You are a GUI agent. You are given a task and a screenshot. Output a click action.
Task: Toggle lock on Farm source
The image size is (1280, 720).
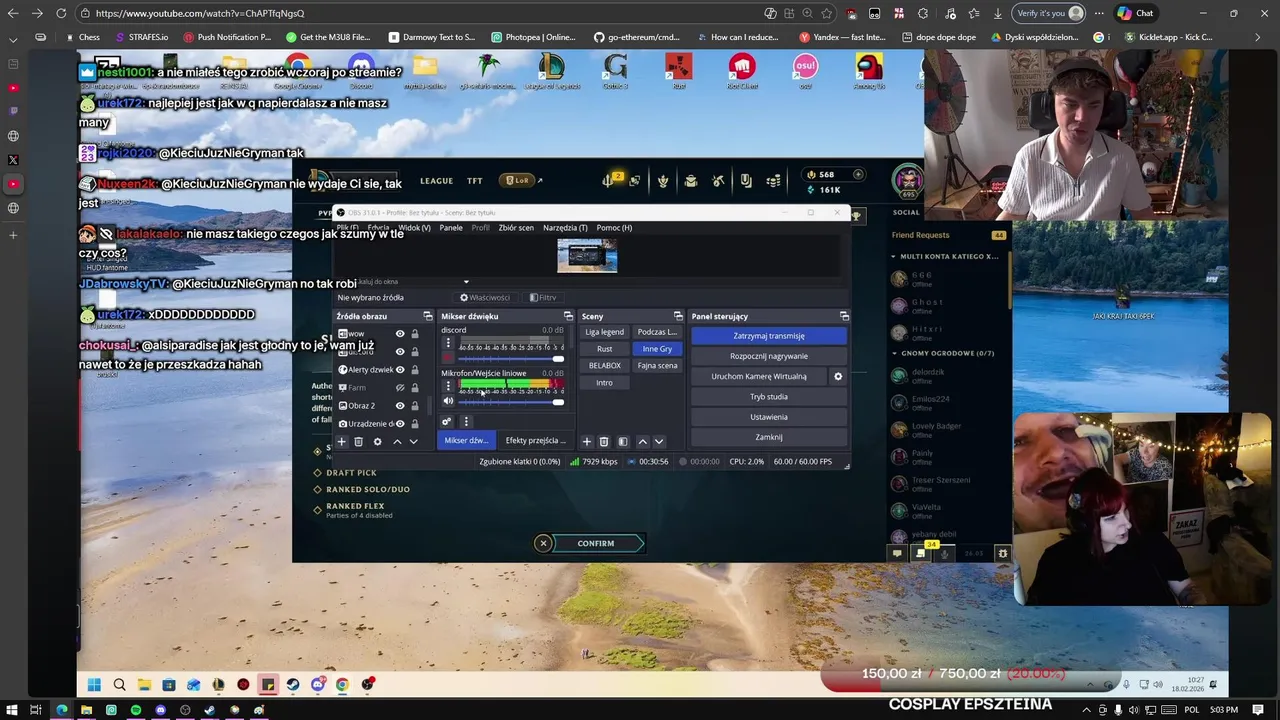click(x=414, y=388)
